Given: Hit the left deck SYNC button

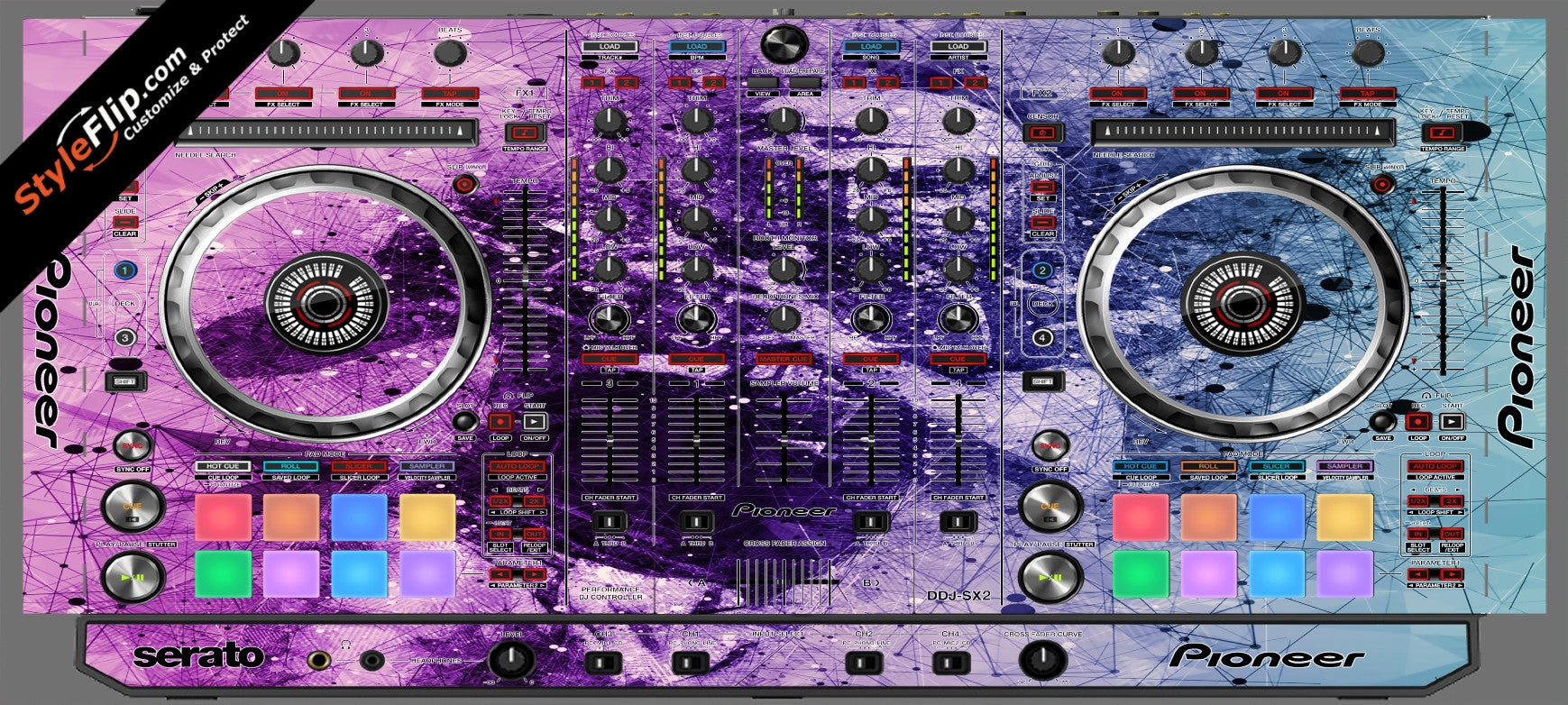Looking at the screenshot, I should 133,447.
